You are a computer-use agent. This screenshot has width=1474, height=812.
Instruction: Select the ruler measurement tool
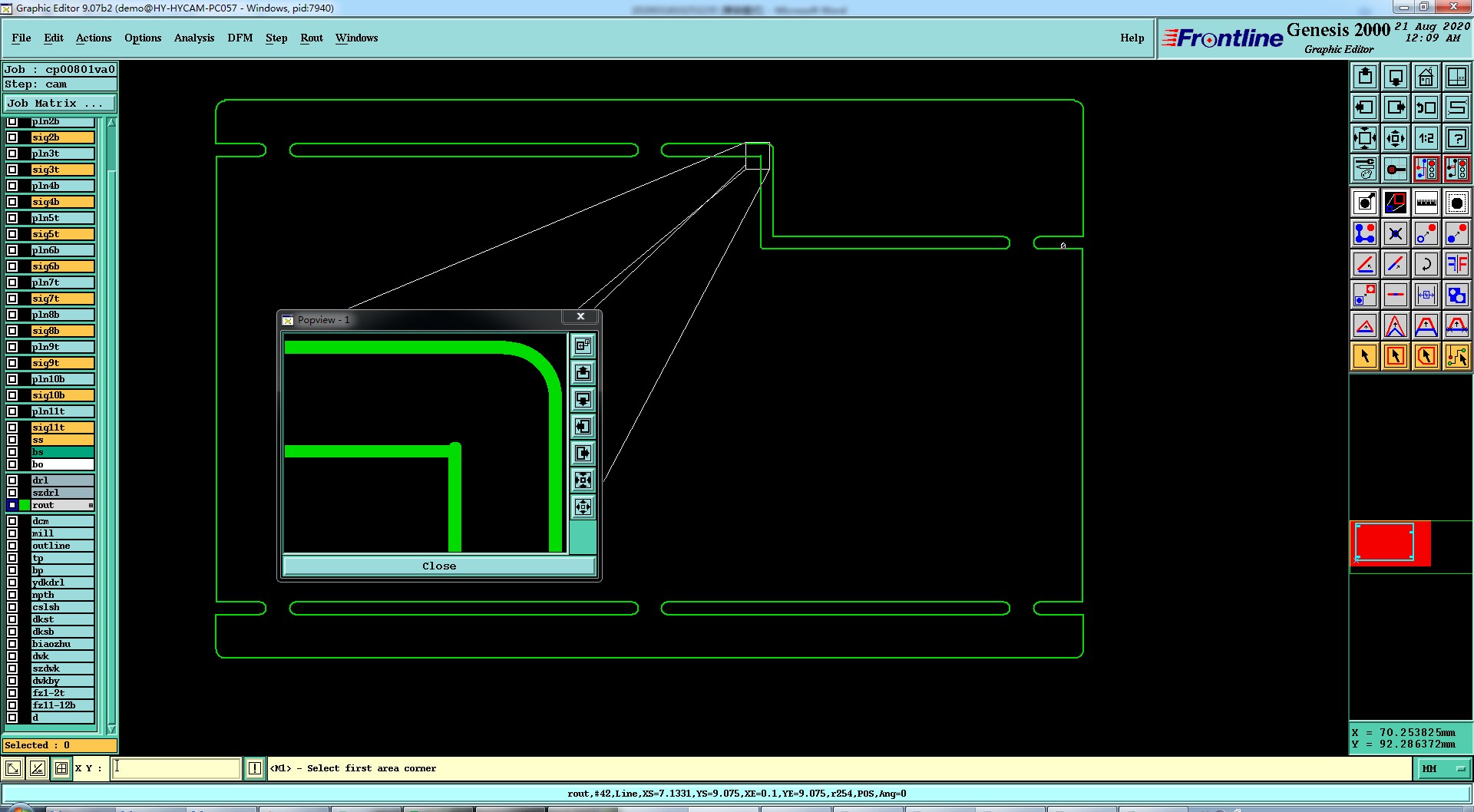coord(1426,203)
